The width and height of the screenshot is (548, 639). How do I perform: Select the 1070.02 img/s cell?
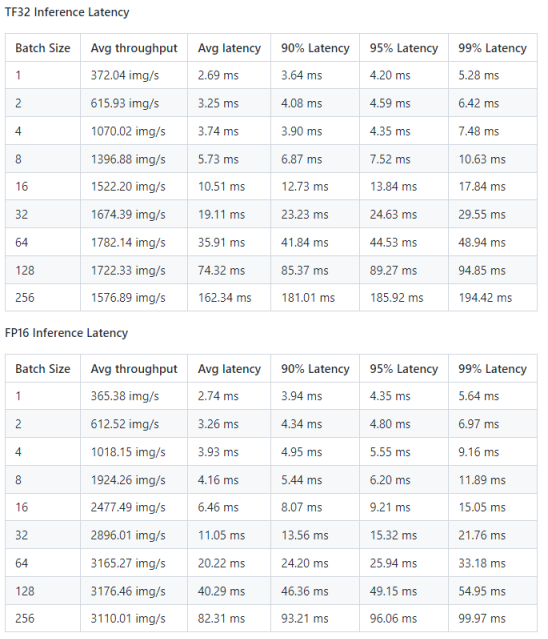click(x=134, y=131)
